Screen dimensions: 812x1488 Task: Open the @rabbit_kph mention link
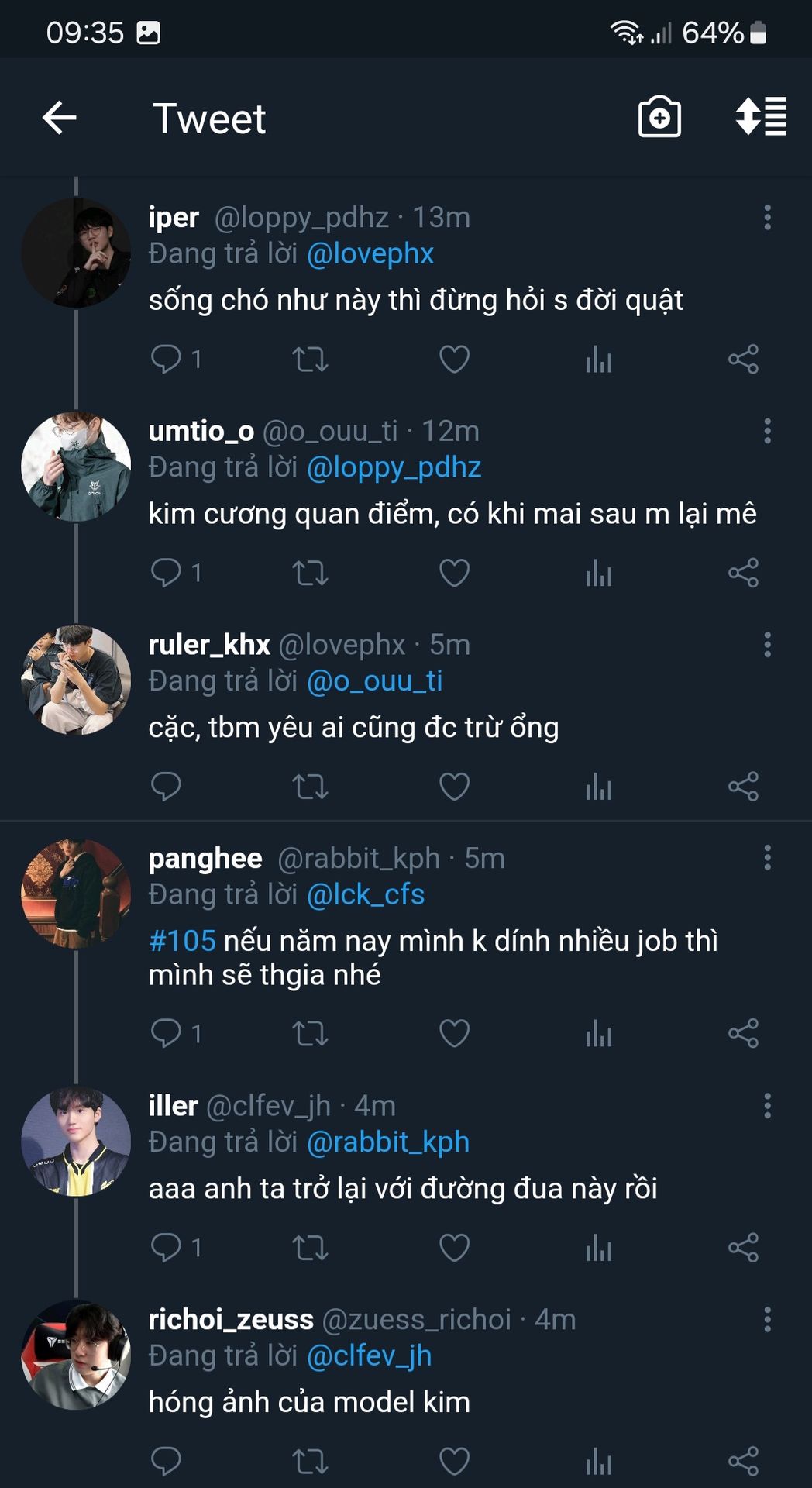[x=388, y=1142]
